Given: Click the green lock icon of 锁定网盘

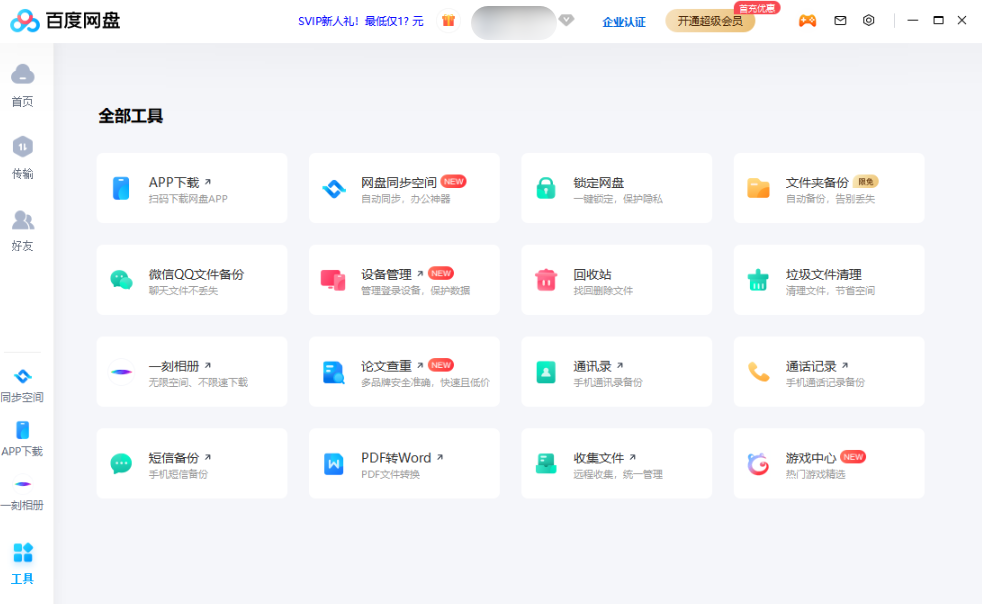Looking at the screenshot, I should [546, 188].
